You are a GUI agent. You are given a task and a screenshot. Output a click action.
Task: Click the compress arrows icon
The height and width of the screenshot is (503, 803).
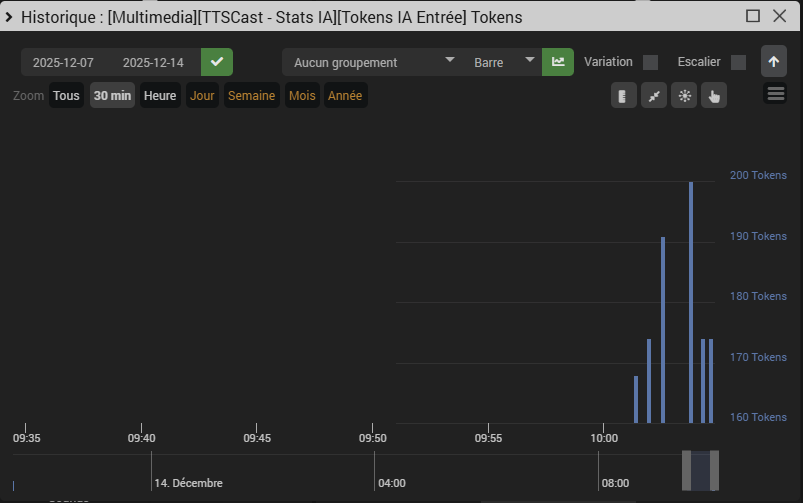[x=653, y=96]
